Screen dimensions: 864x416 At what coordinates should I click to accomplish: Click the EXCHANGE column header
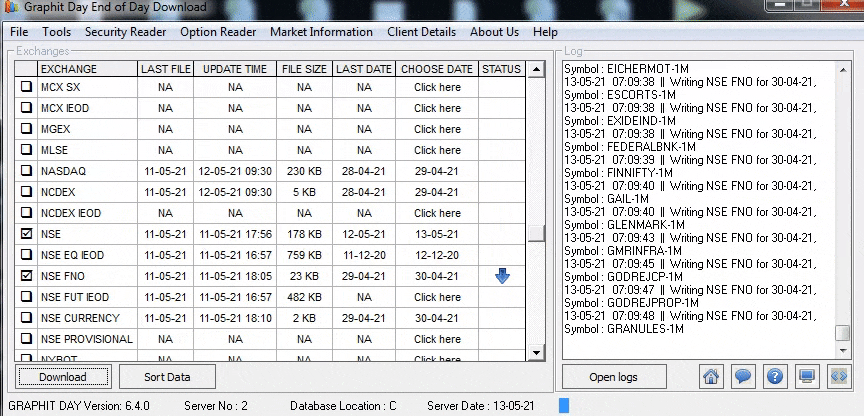(x=87, y=69)
